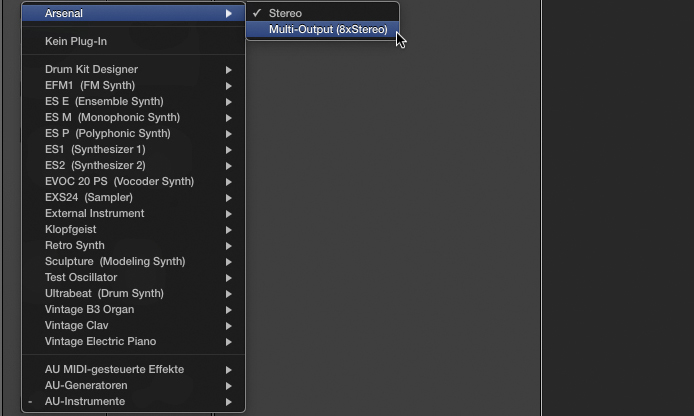Screen dimensions: 694x416
Task: Expand arrow next to Retro Synth
Action: point(229,246)
